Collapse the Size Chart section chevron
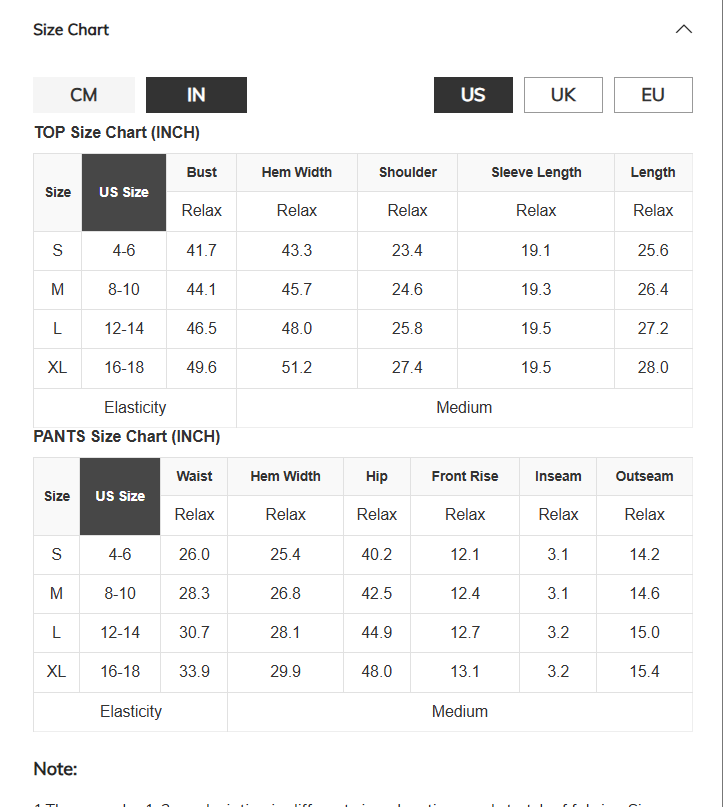This screenshot has width=723, height=807. 683,29
